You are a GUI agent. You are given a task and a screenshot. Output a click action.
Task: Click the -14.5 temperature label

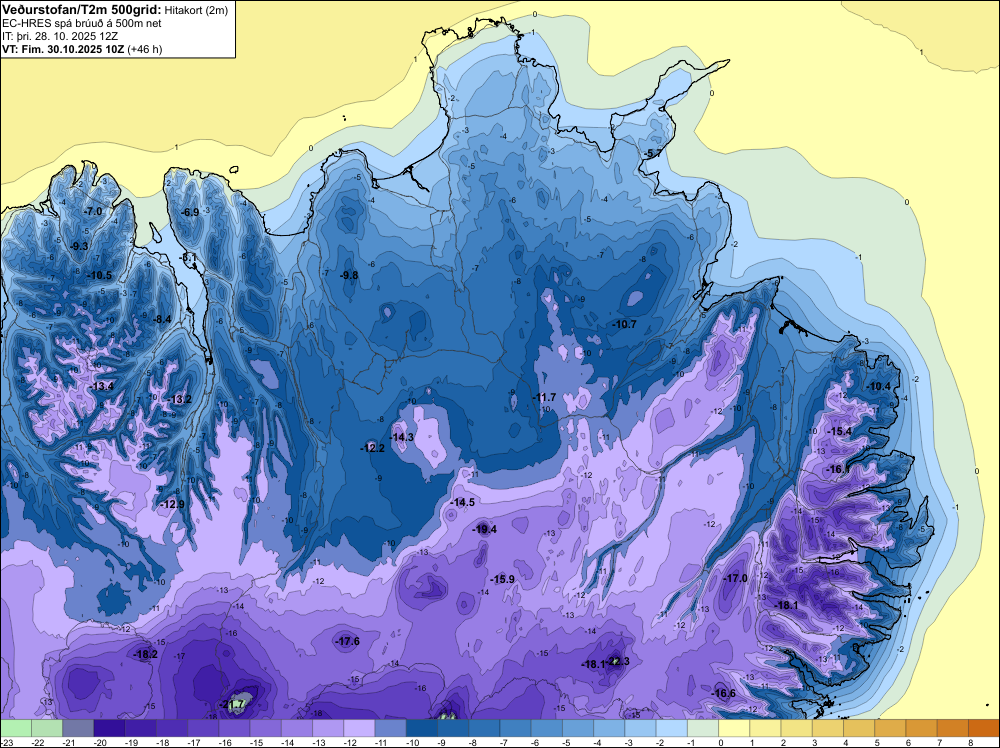pyautogui.click(x=462, y=502)
